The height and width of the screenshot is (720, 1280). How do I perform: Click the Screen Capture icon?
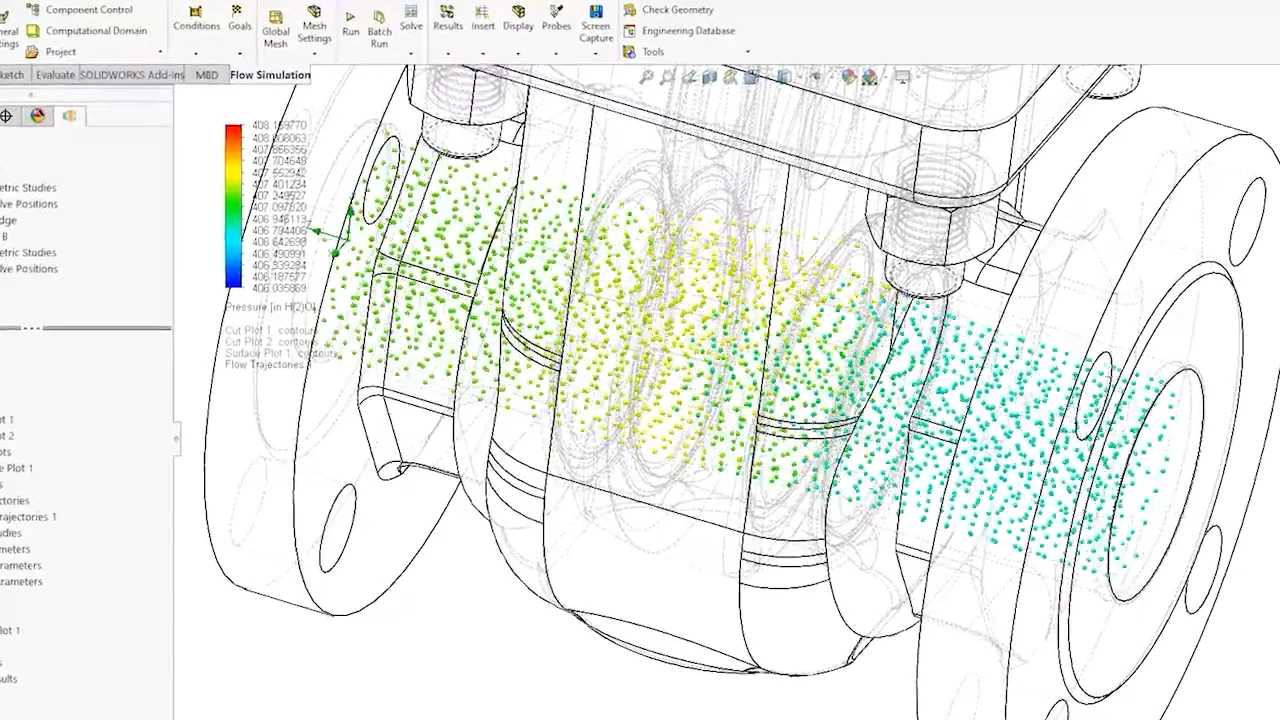[596, 13]
